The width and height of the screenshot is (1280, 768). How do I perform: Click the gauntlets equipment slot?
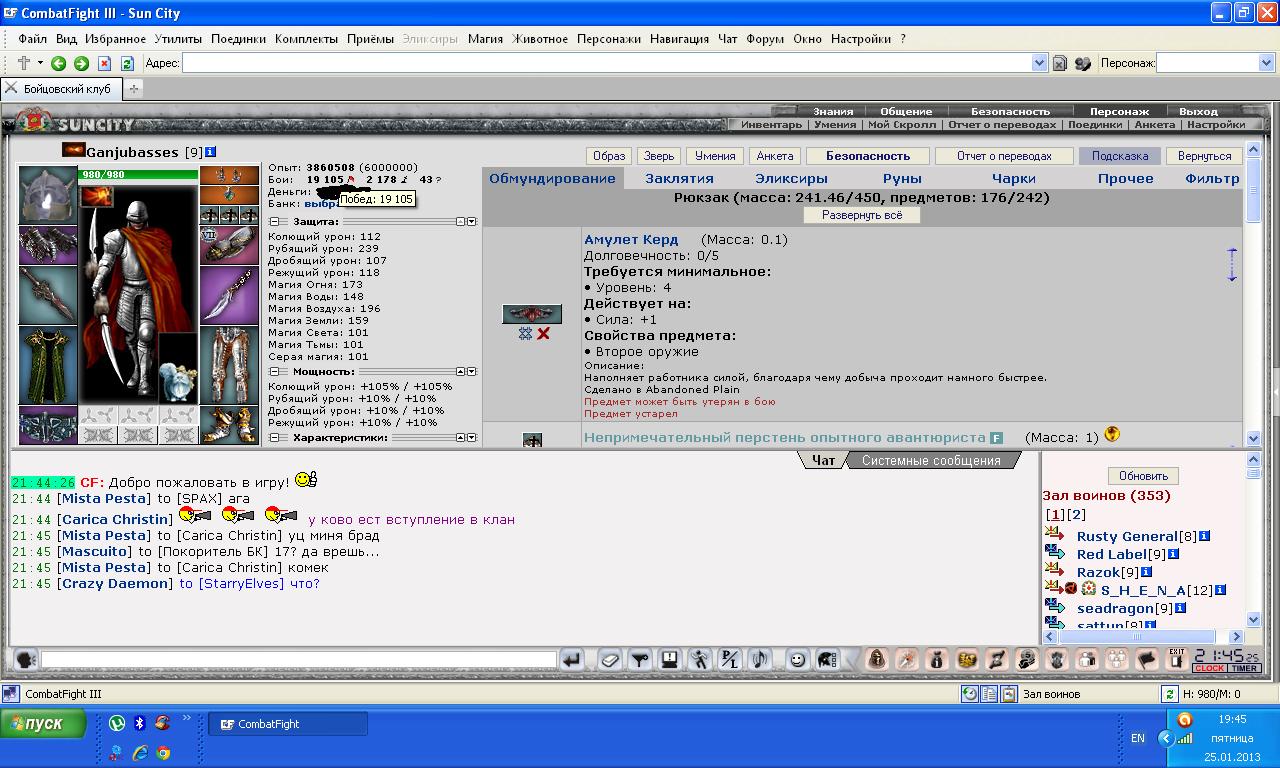48,244
